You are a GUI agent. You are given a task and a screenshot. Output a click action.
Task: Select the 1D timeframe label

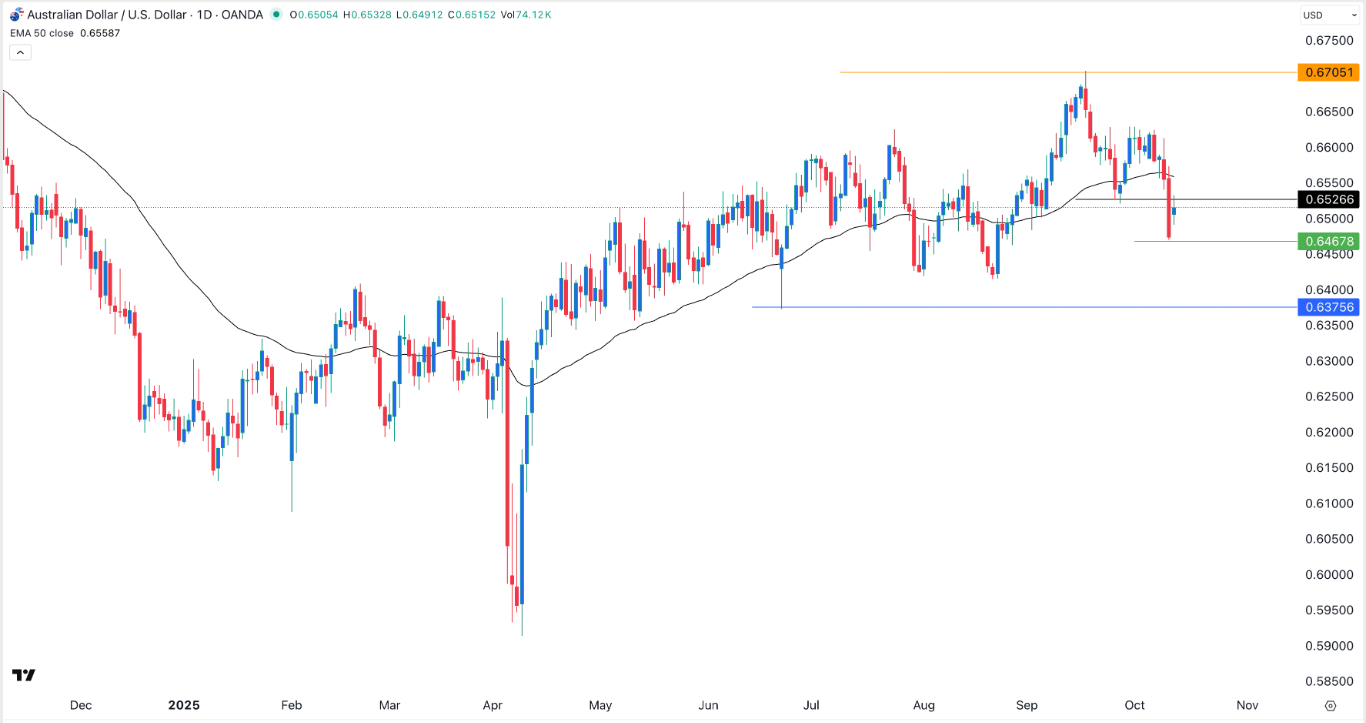pyautogui.click(x=202, y=15)
